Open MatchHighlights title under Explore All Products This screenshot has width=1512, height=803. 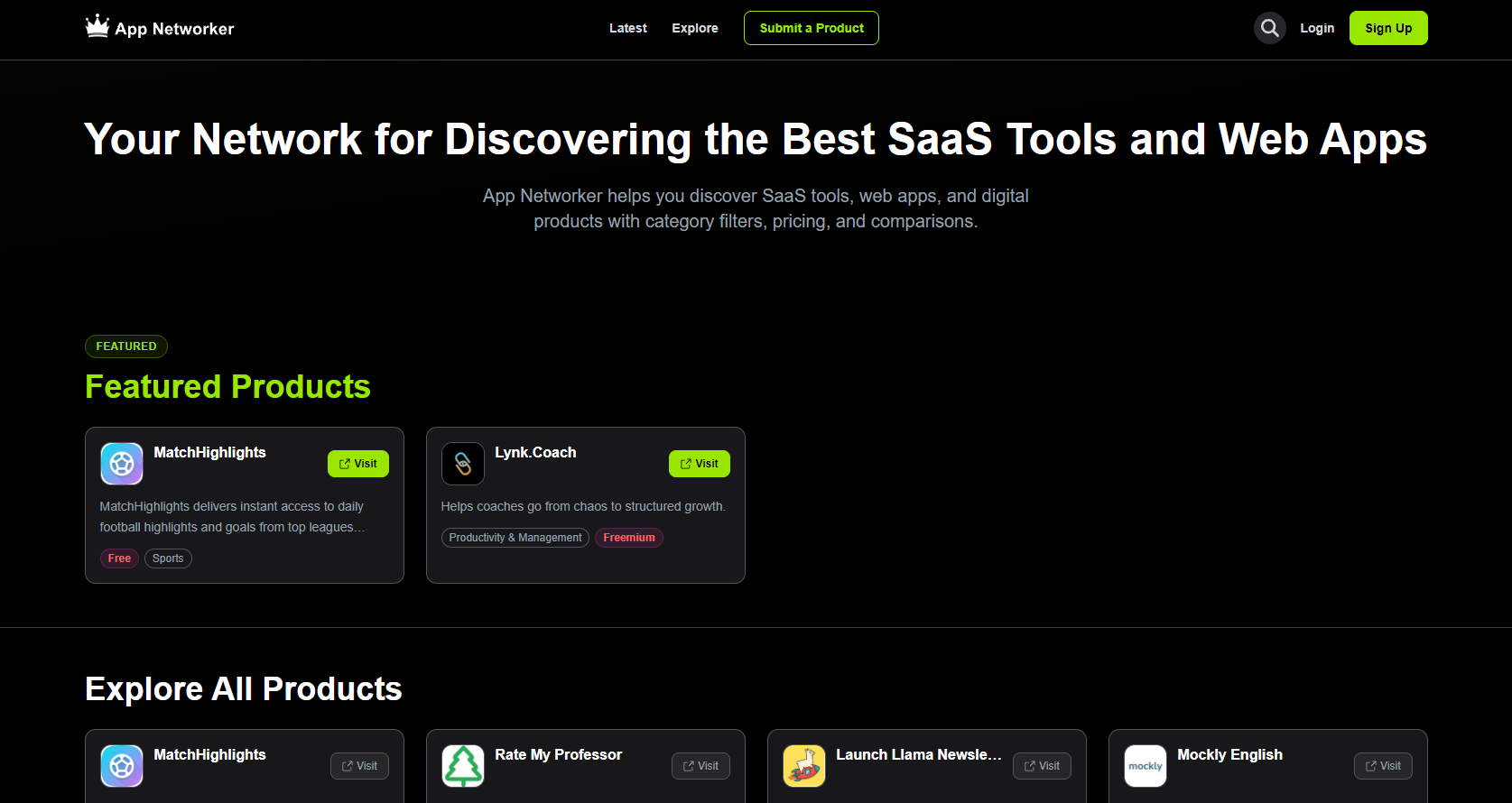click(209, 754)
